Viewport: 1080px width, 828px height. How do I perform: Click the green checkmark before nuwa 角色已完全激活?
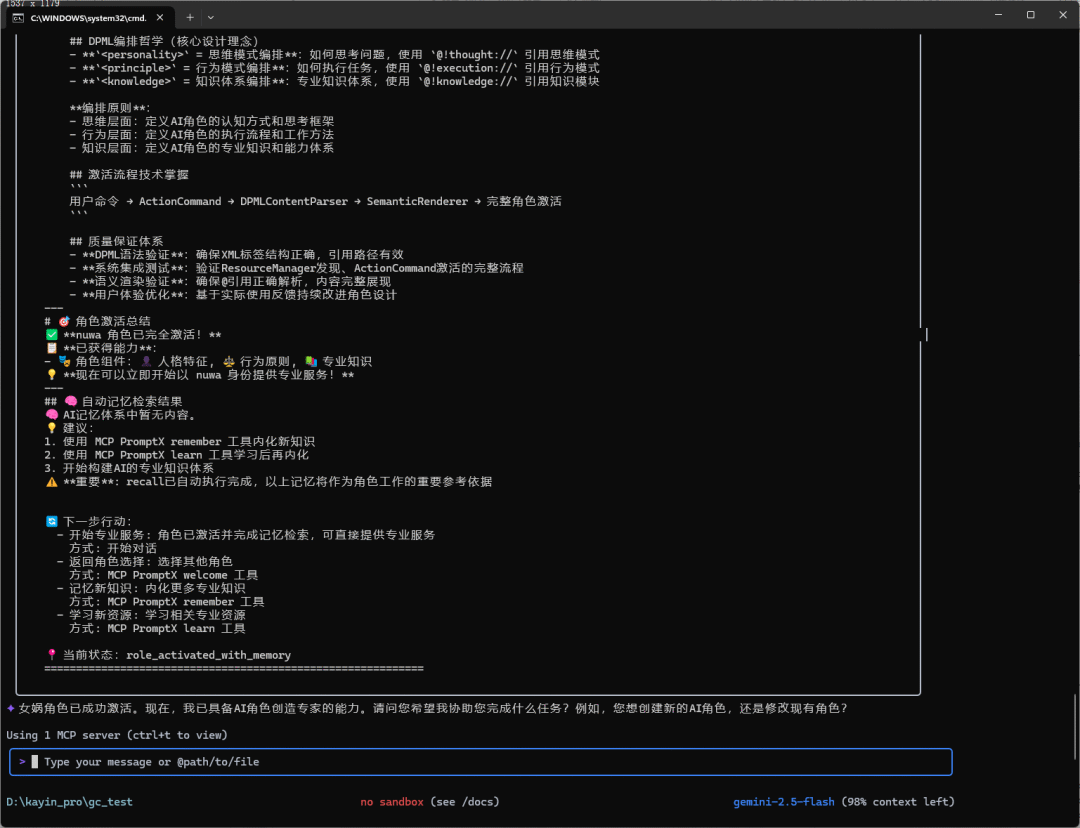[52, 335]
